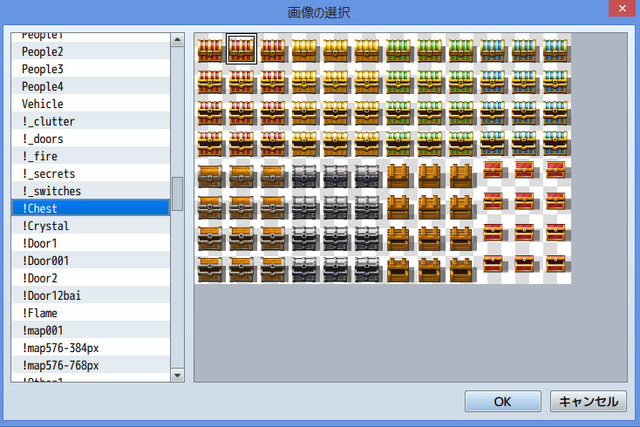Select the leftmost closed red-gold chest in top row

(210, 50)
